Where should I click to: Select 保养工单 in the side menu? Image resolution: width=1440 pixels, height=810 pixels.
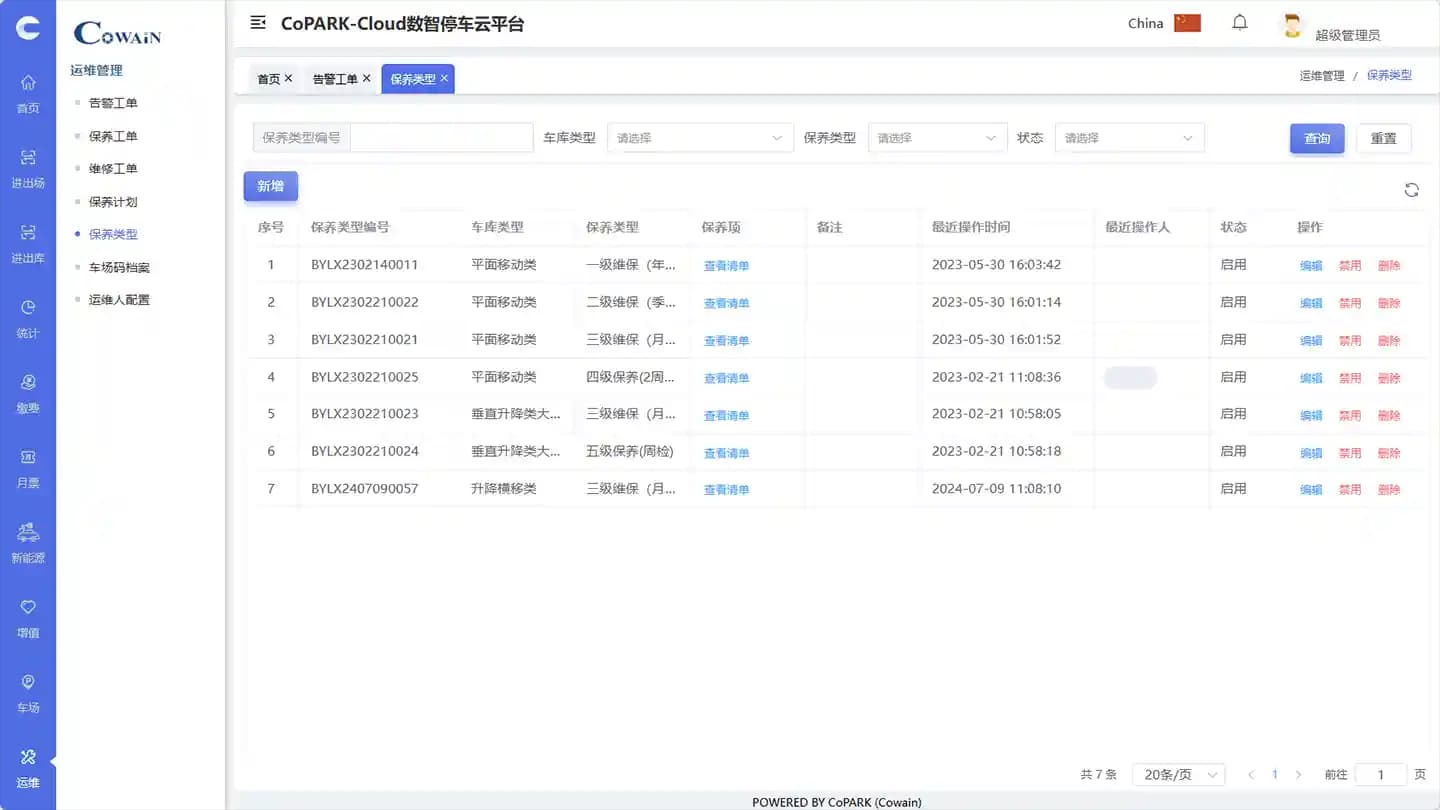(113, 136)
